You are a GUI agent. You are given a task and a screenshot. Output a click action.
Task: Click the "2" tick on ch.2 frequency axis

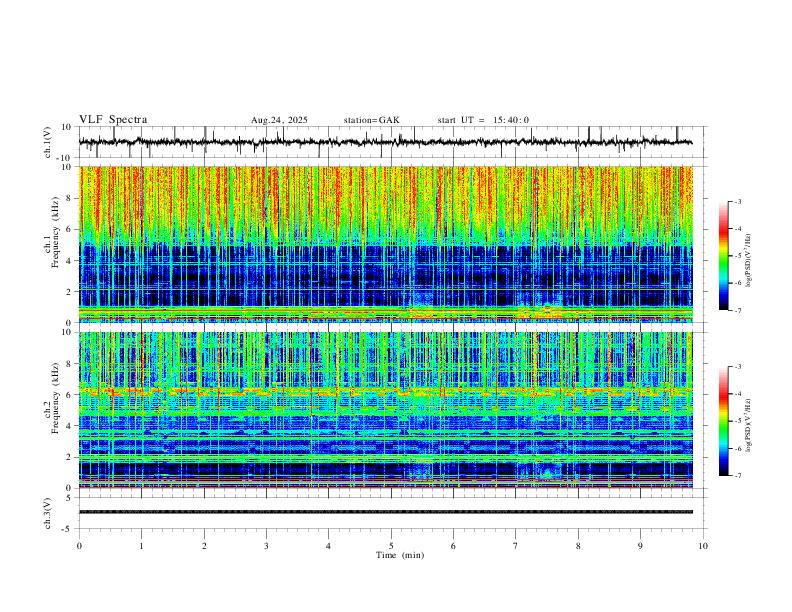(x=69, y=457)
